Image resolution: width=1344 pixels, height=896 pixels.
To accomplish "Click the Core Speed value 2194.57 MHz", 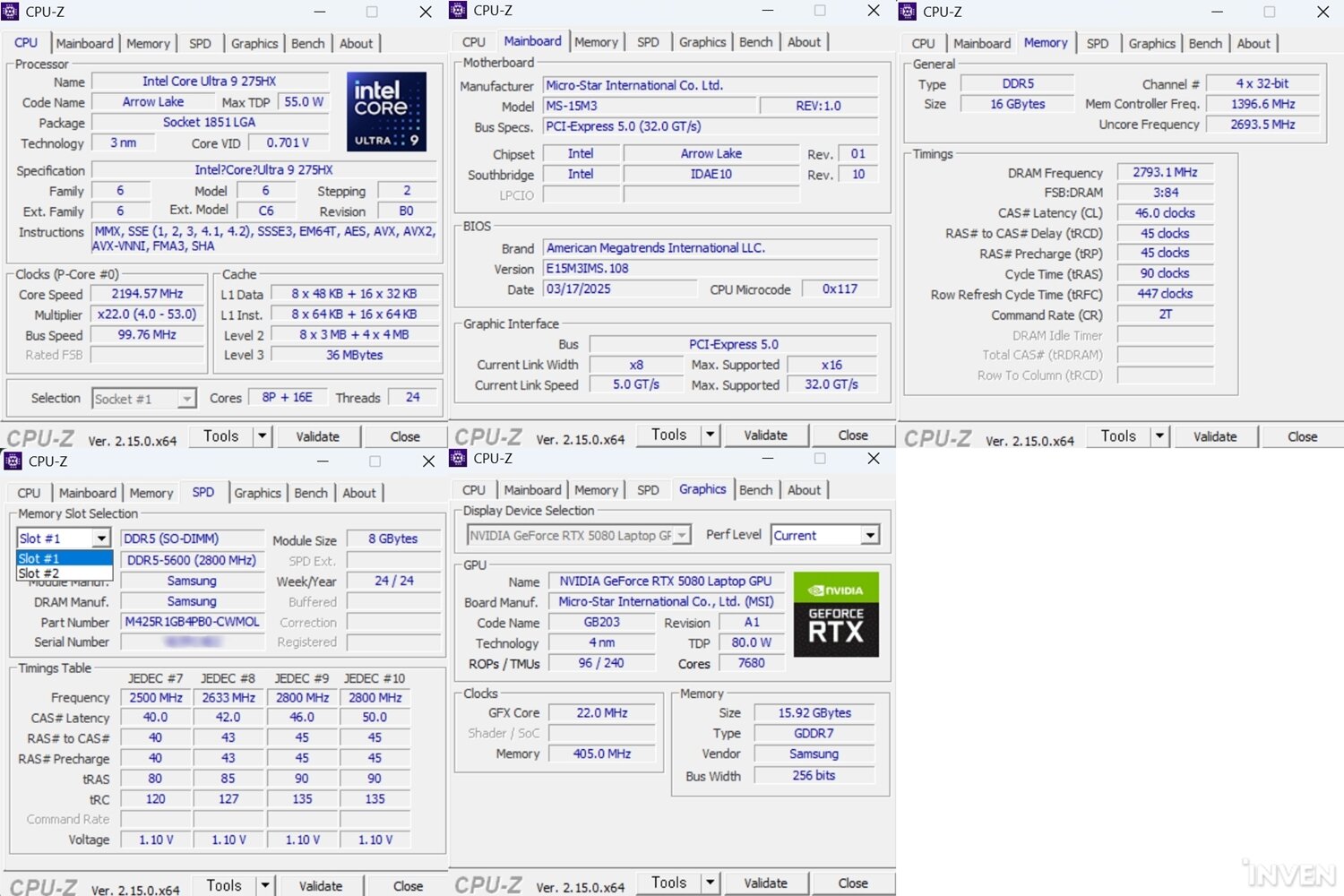I will point(147,294).
